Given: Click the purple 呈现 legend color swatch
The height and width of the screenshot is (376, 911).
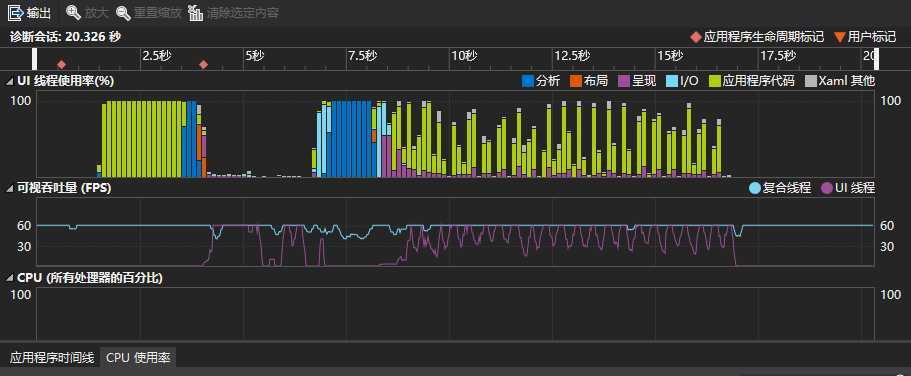Looking at the screenshot, I should [x=624, y=81].
